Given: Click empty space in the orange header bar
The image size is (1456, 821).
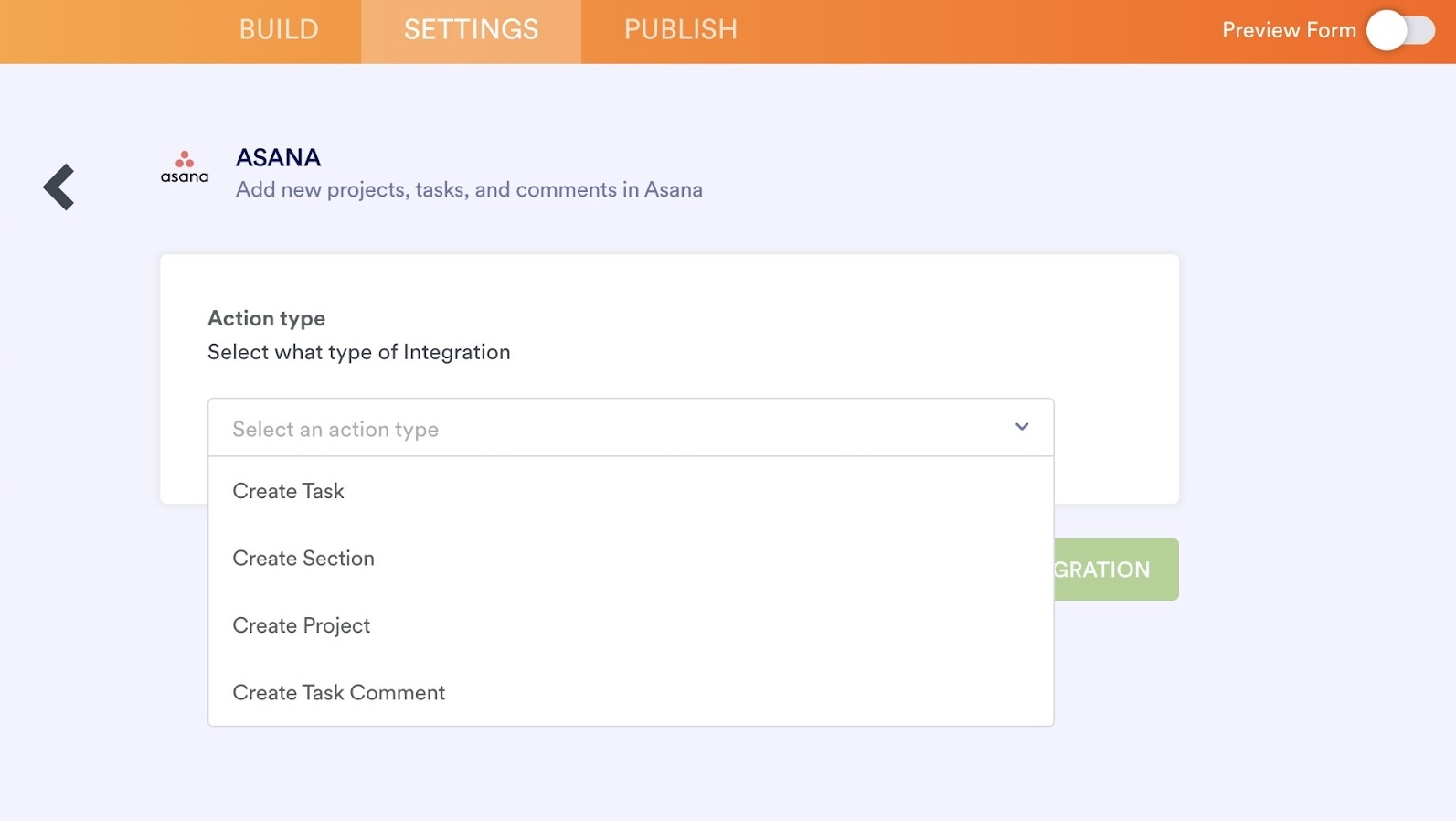Looking at the screenshot, I should pyautogui.click(x=960, y=31).
